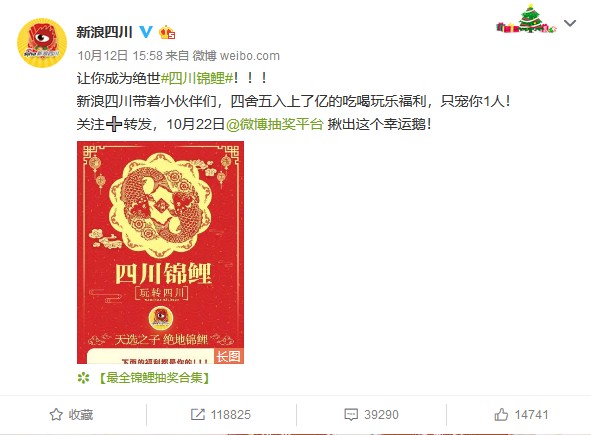Click the blue verified V badge

point(146,32)
